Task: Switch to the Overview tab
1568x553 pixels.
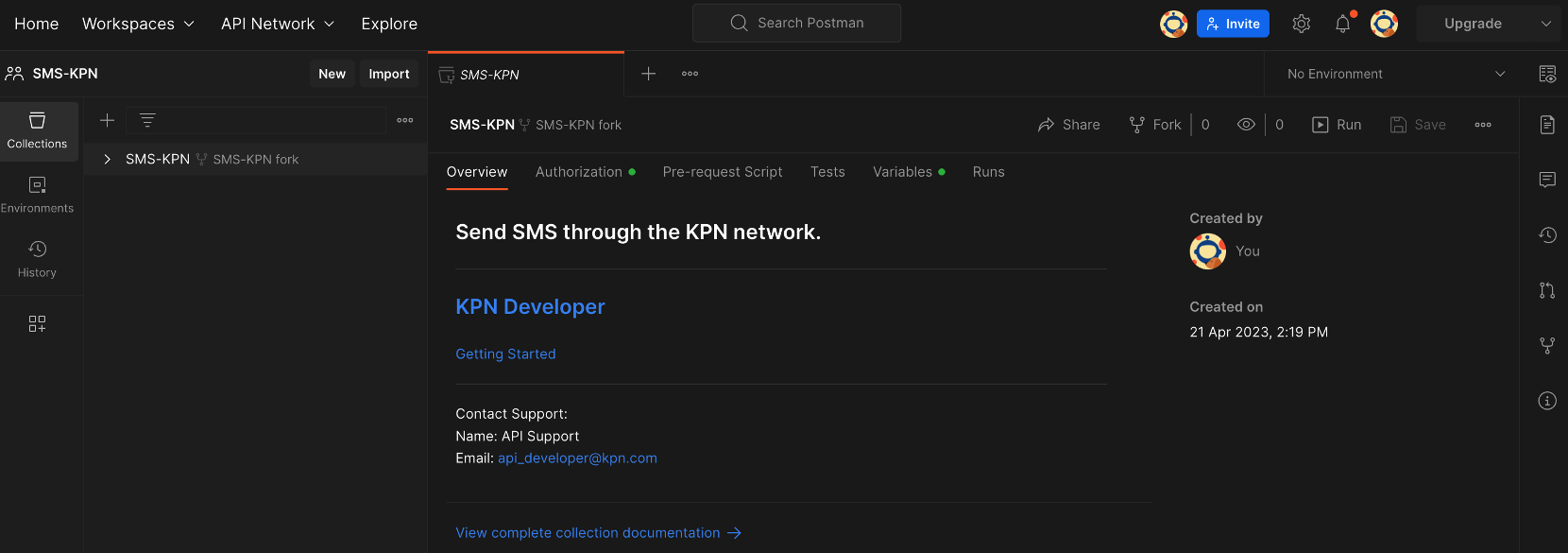Action: (x=477, y=172)
